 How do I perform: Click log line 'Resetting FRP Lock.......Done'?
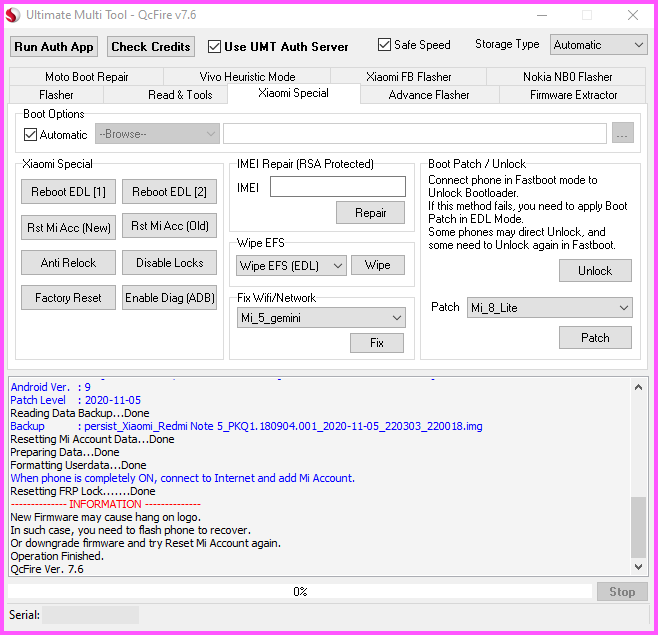pyautogui.click(x=83, y=491)
